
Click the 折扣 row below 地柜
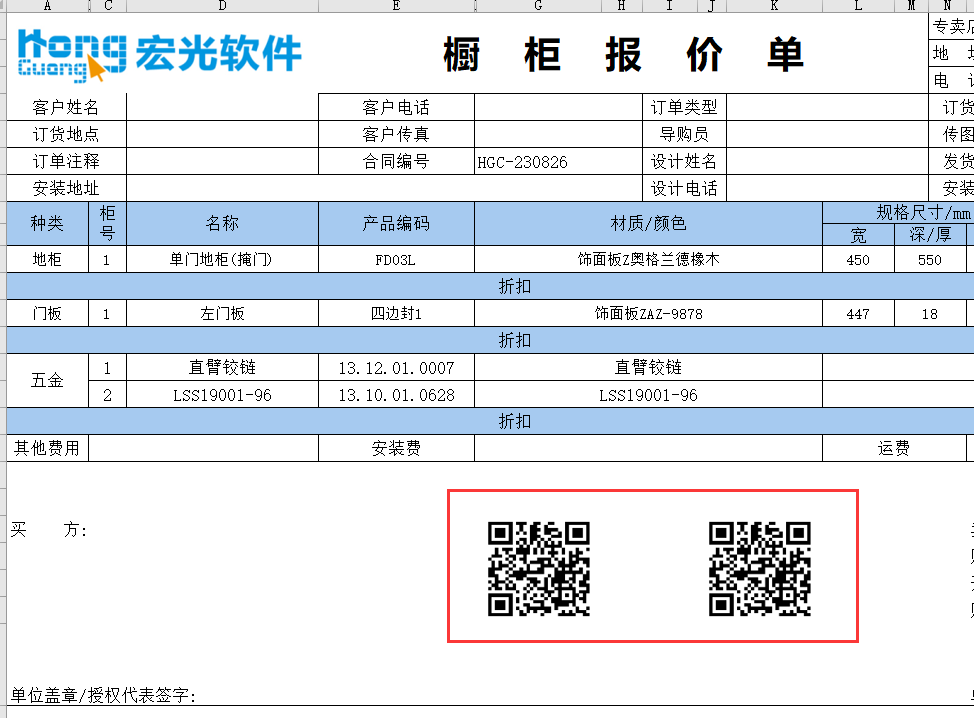point(490,286)
